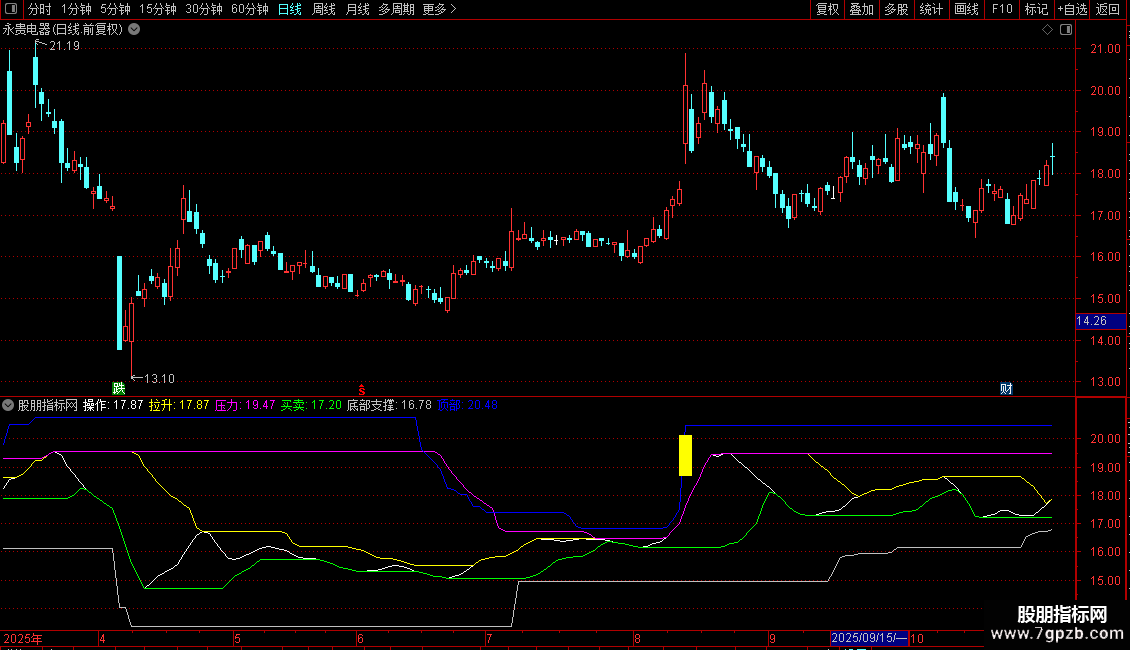Click the 返回 back button

[x=1108, y=9]
